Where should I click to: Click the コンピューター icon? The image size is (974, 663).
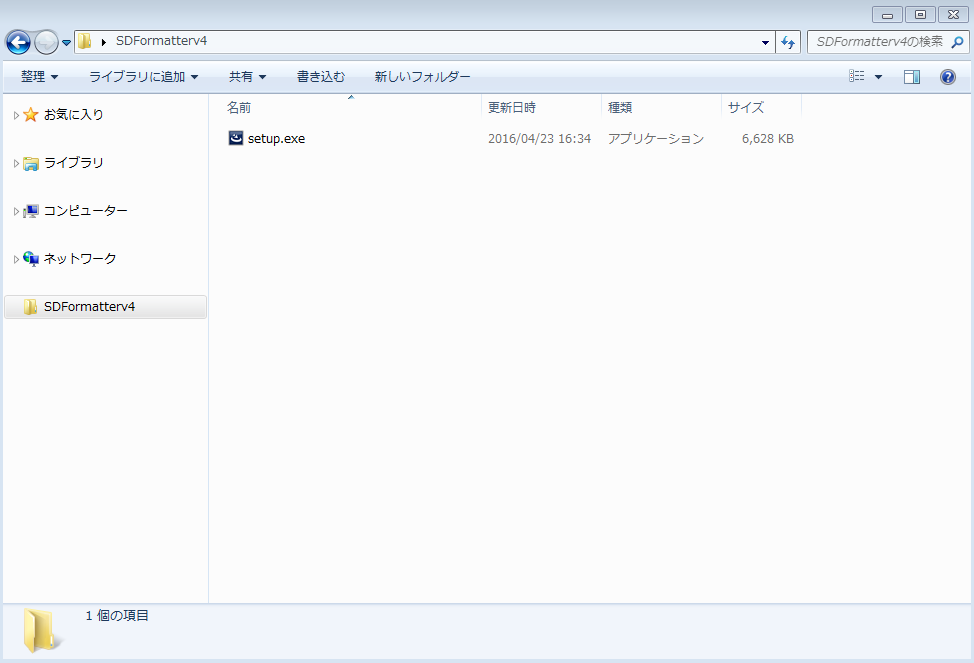point(30,211)
